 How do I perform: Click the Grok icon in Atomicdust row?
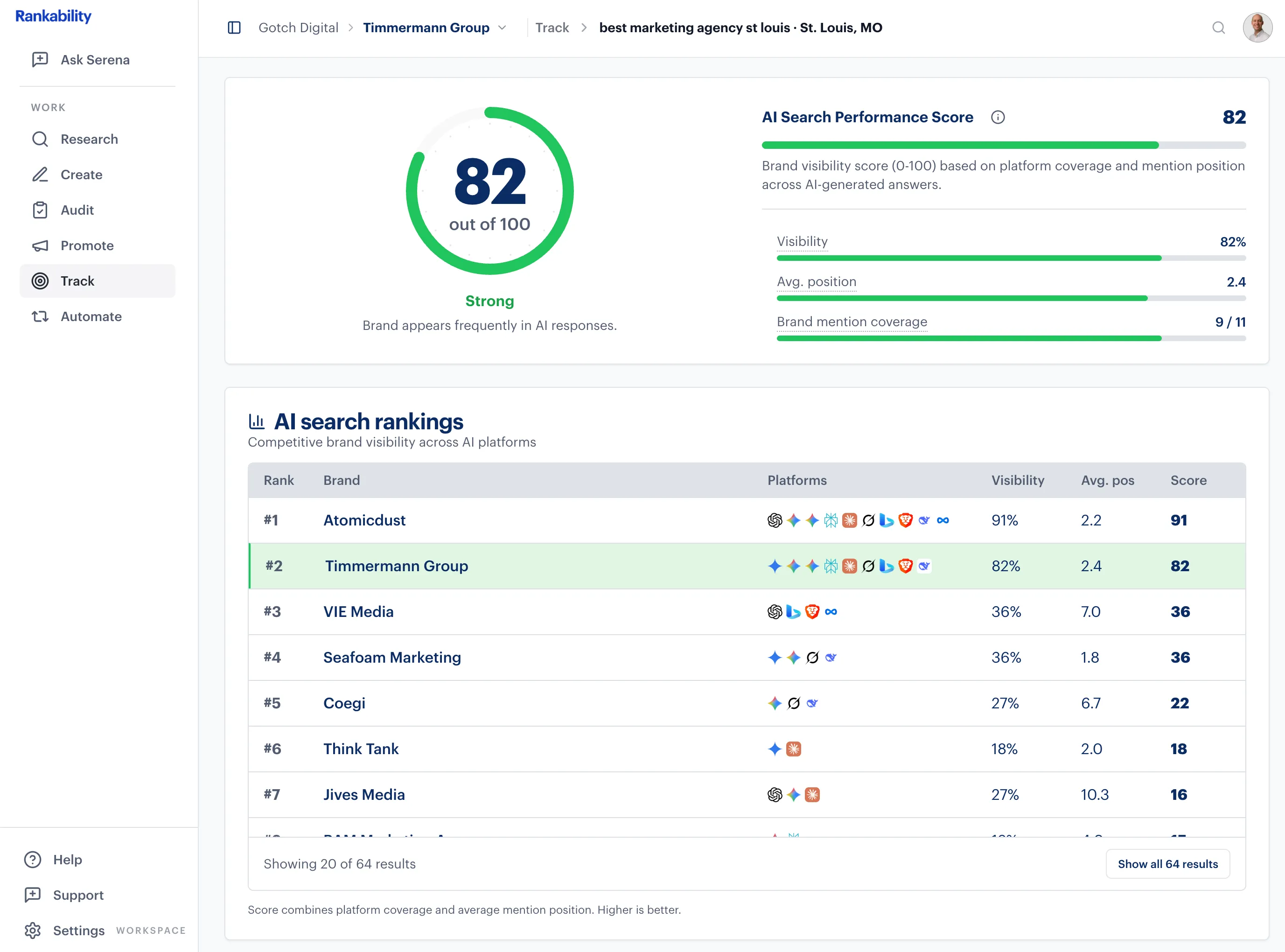pyautogui.click(x=868, y=520)
